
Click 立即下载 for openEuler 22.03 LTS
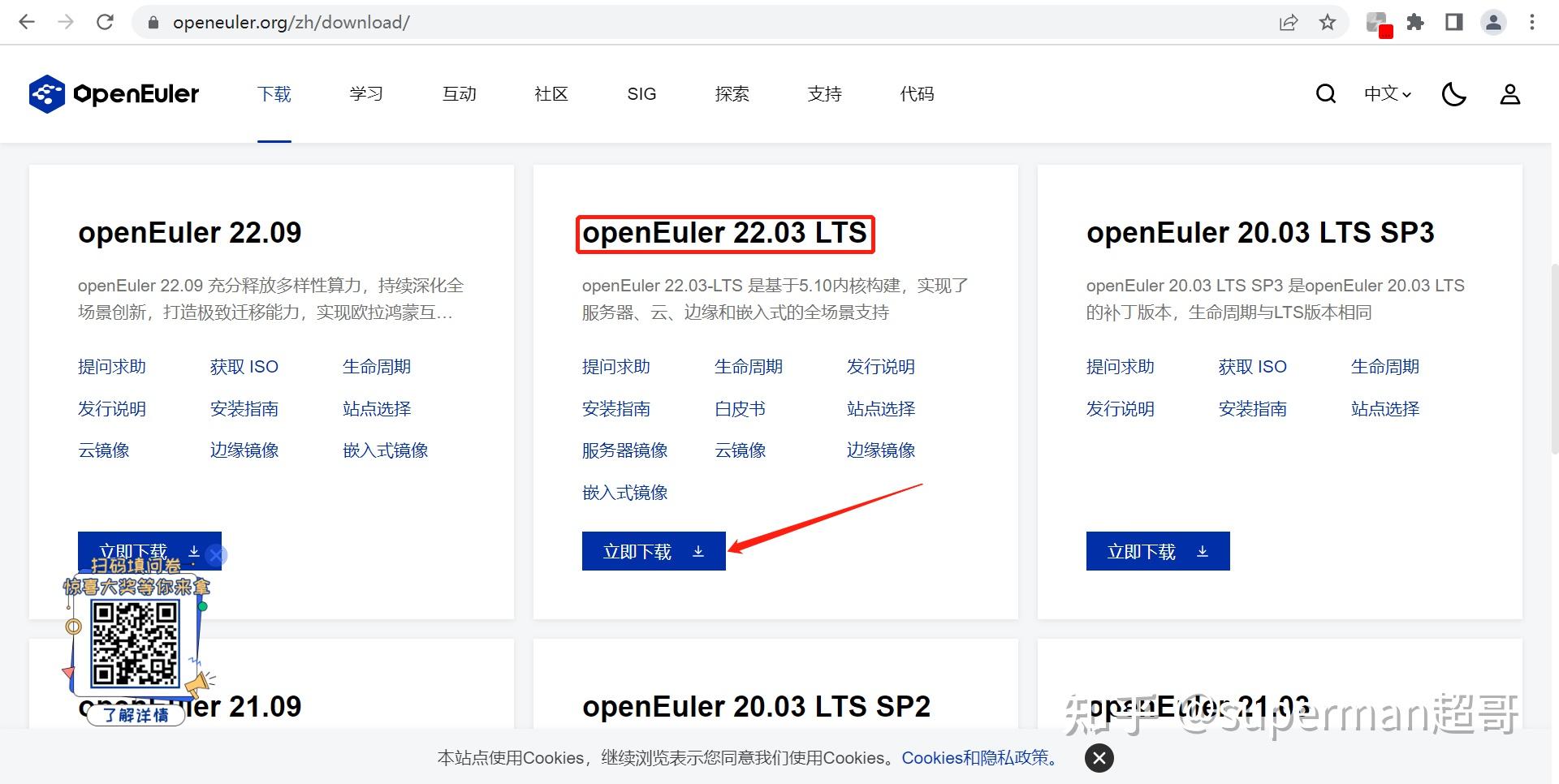[654, 551]
